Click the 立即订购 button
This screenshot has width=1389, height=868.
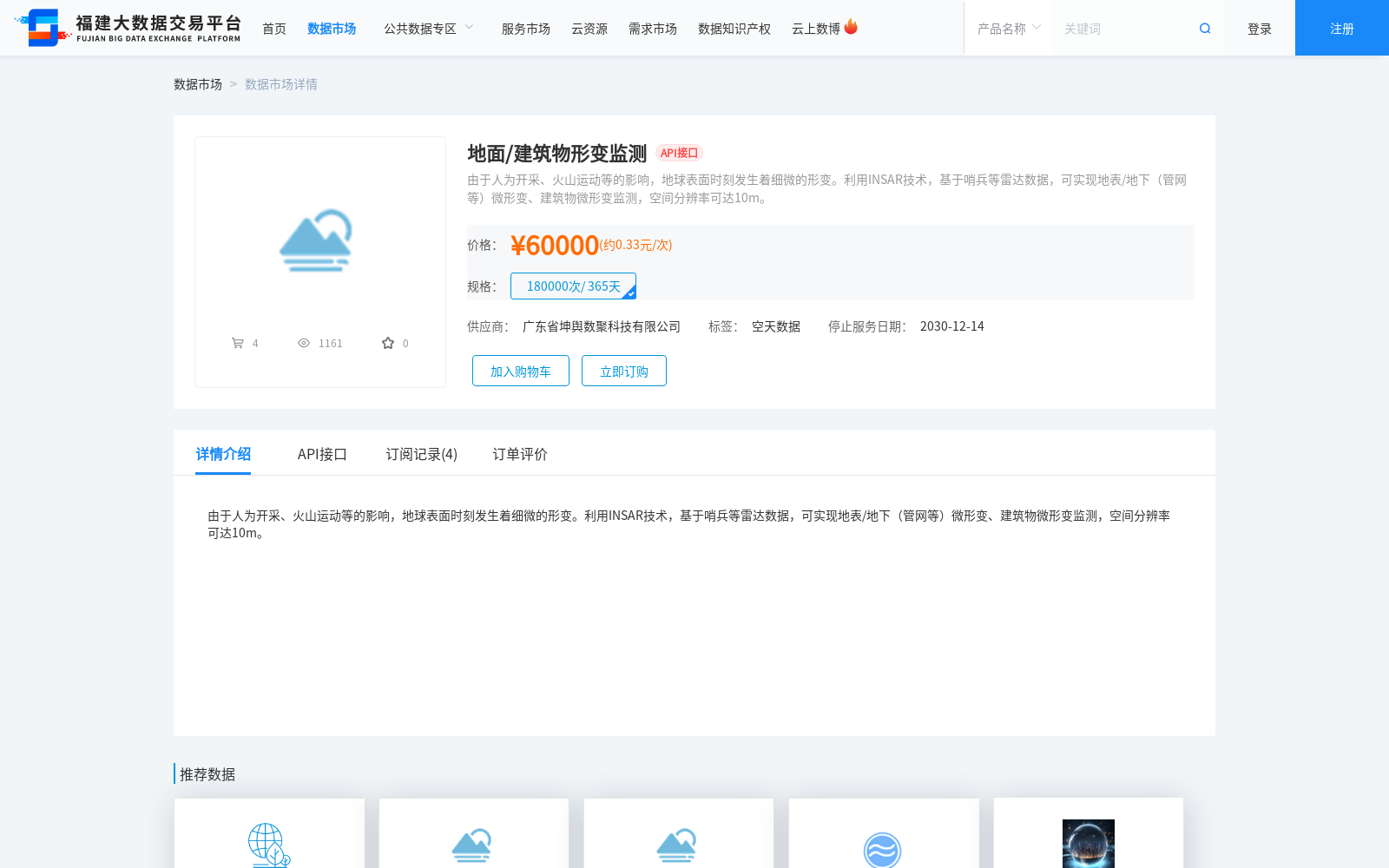(624, 371)
